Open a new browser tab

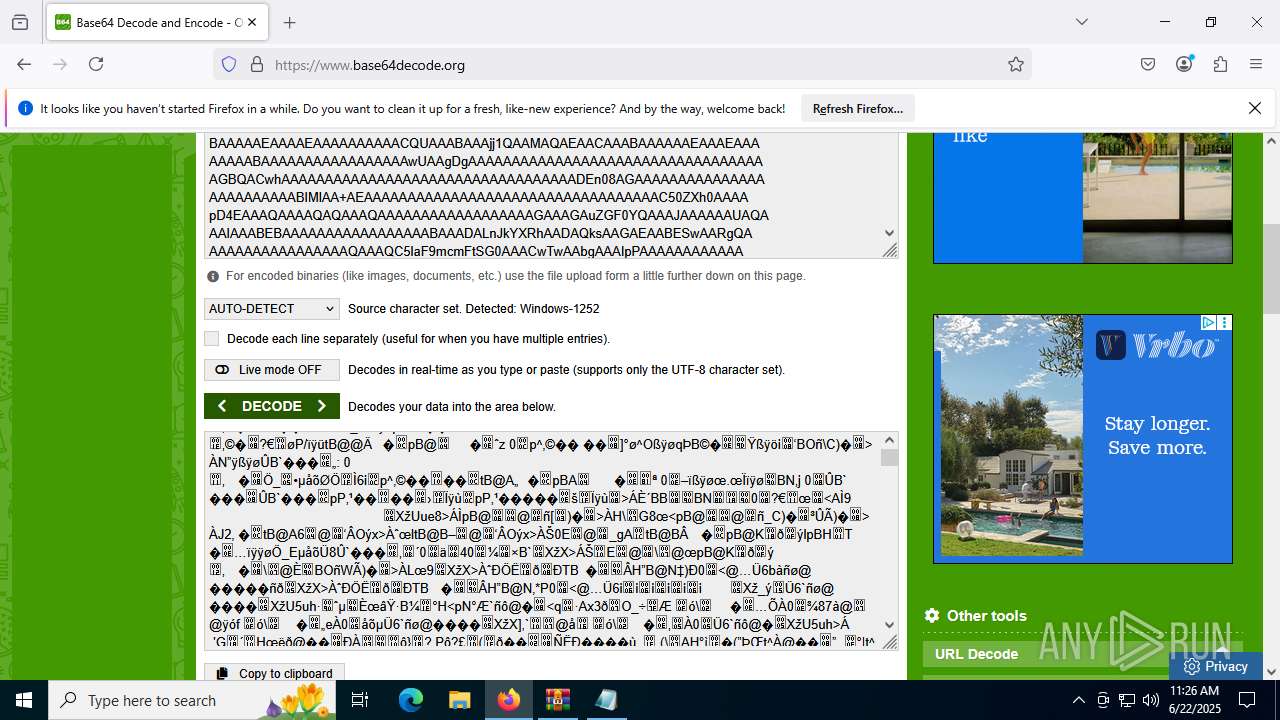290,22
